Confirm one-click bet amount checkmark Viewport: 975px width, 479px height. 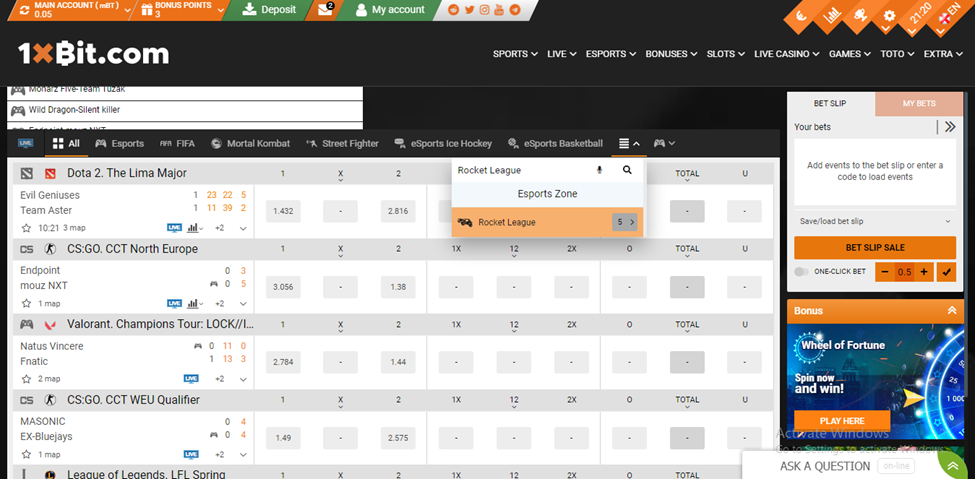point(946,272)
